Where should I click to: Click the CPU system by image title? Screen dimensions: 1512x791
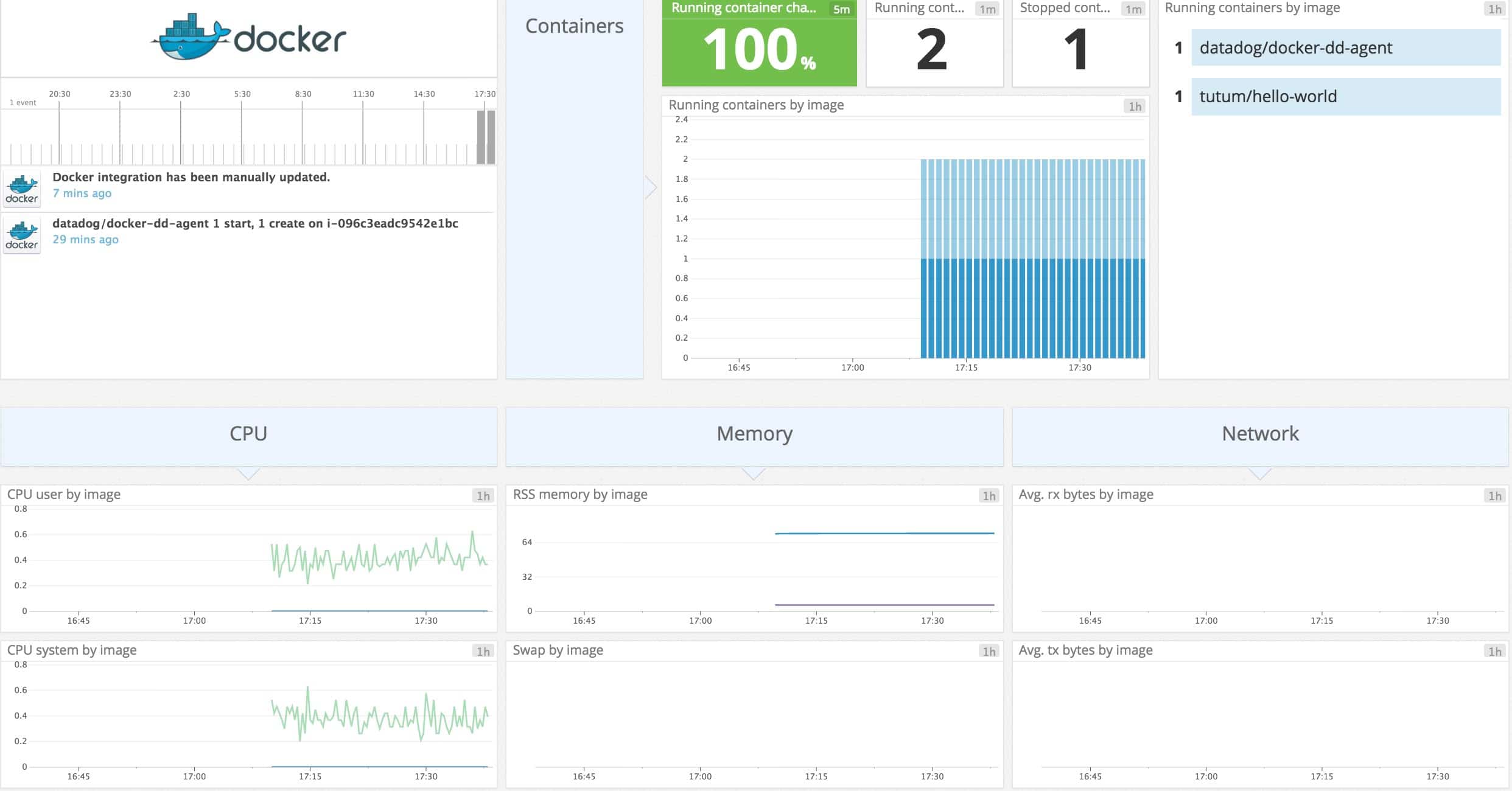pyautogui.click(x=72, y=650)
